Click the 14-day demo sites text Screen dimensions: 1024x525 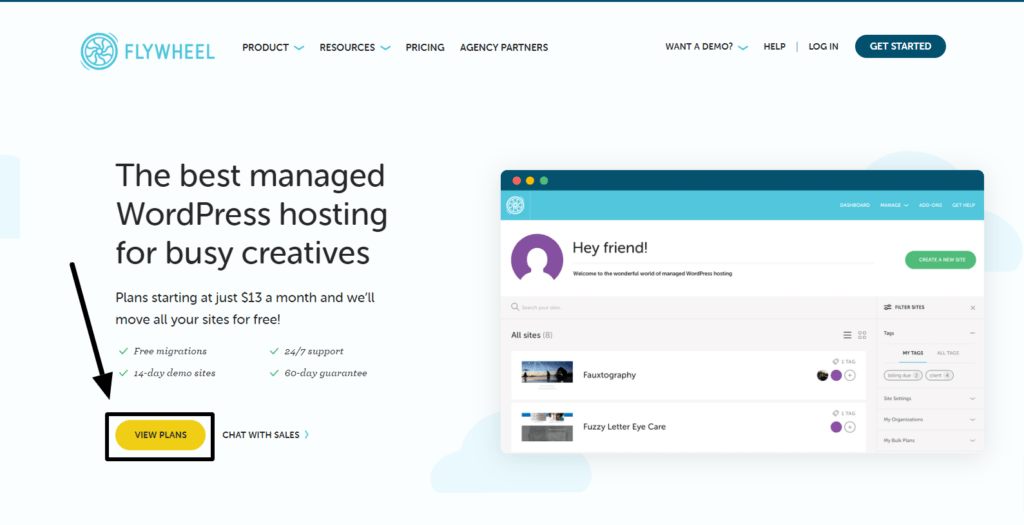tap(174, 374)
